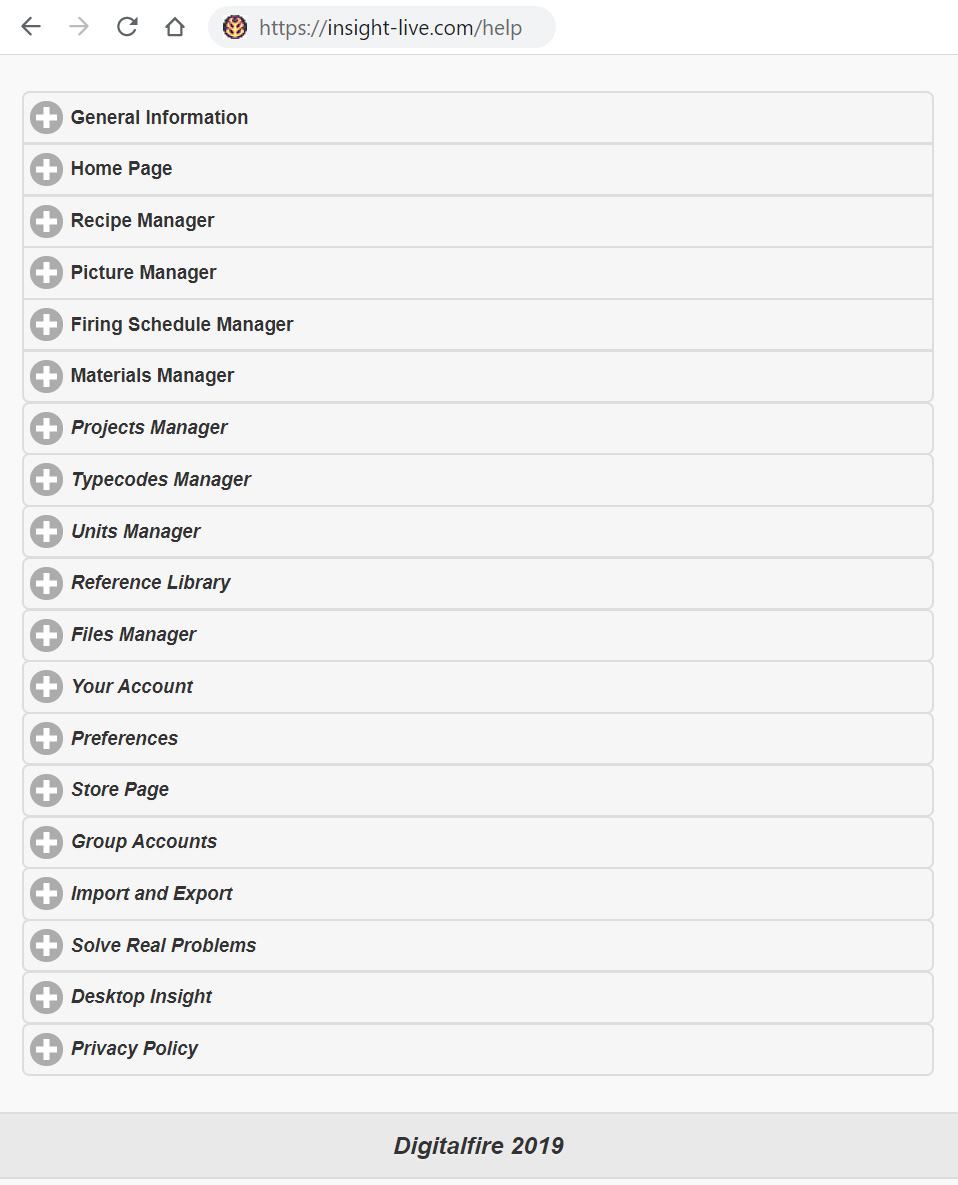Open the Solve Real Problems topic
Viewport: 958px width, 1185px height.
pos(477,945)
